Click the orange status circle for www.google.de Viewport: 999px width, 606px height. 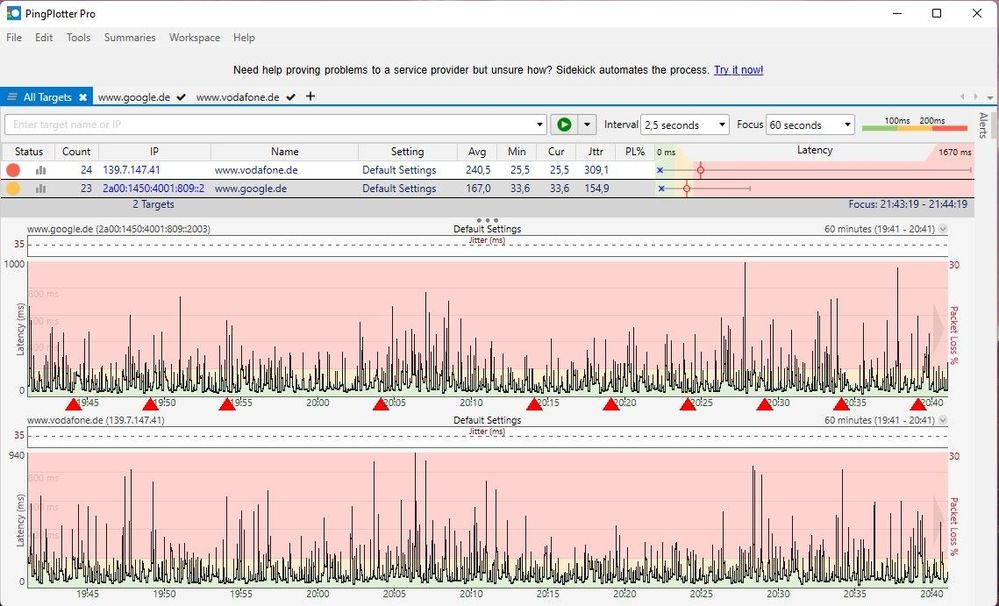coord(13,188)
